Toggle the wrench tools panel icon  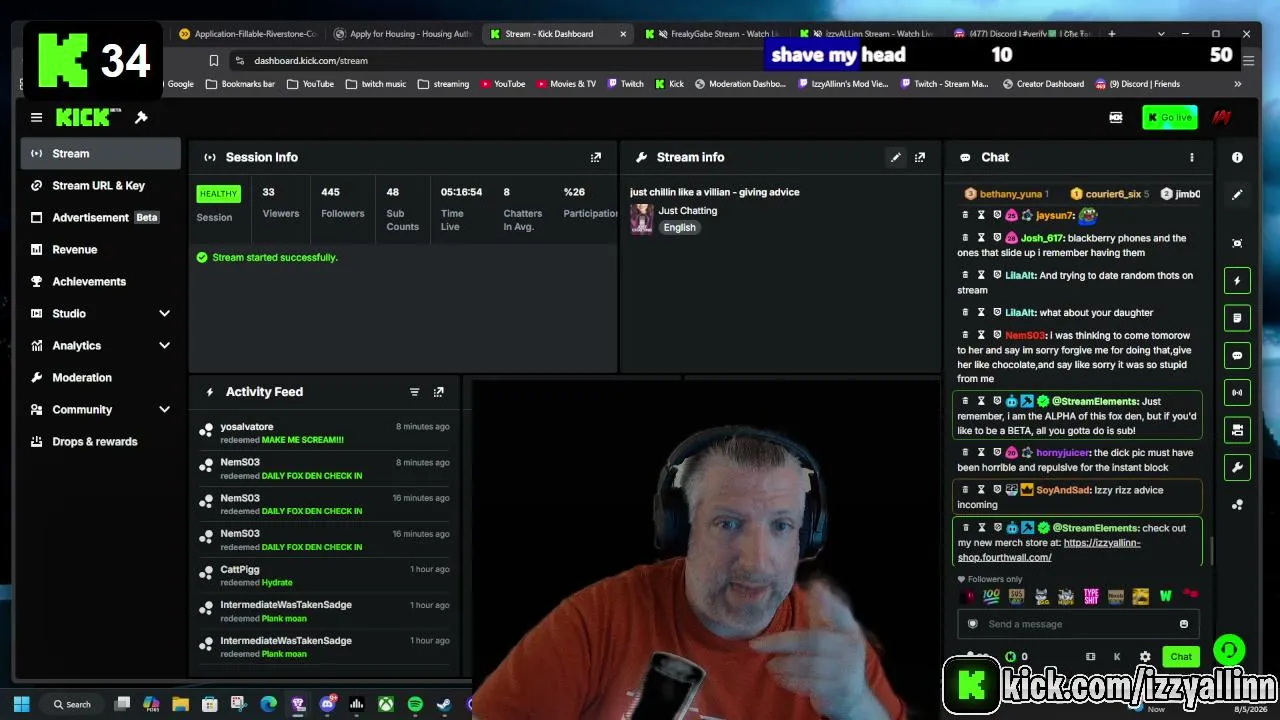[x=1237, y=467]
